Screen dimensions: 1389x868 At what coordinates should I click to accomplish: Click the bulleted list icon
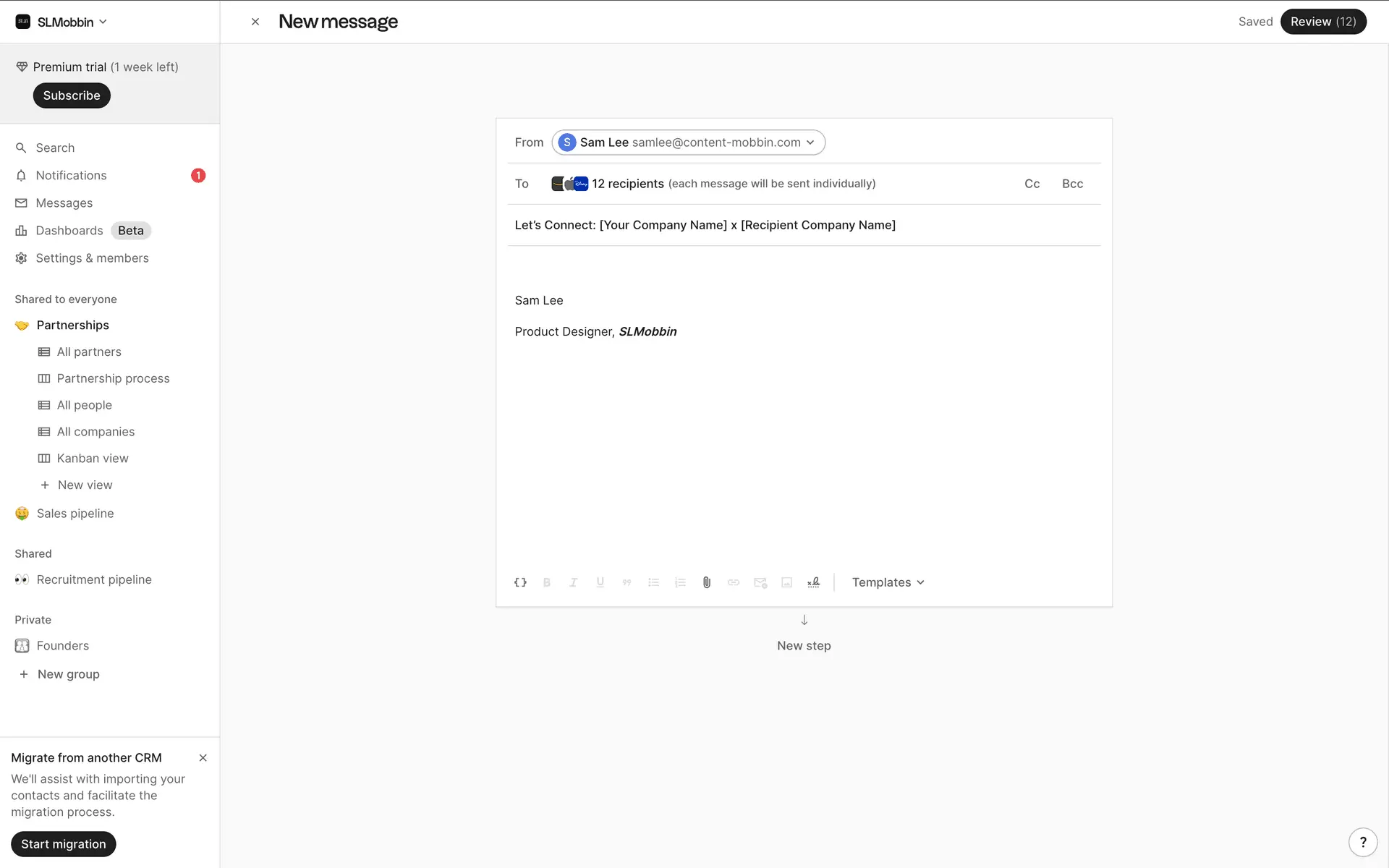[x=653, y=582]
